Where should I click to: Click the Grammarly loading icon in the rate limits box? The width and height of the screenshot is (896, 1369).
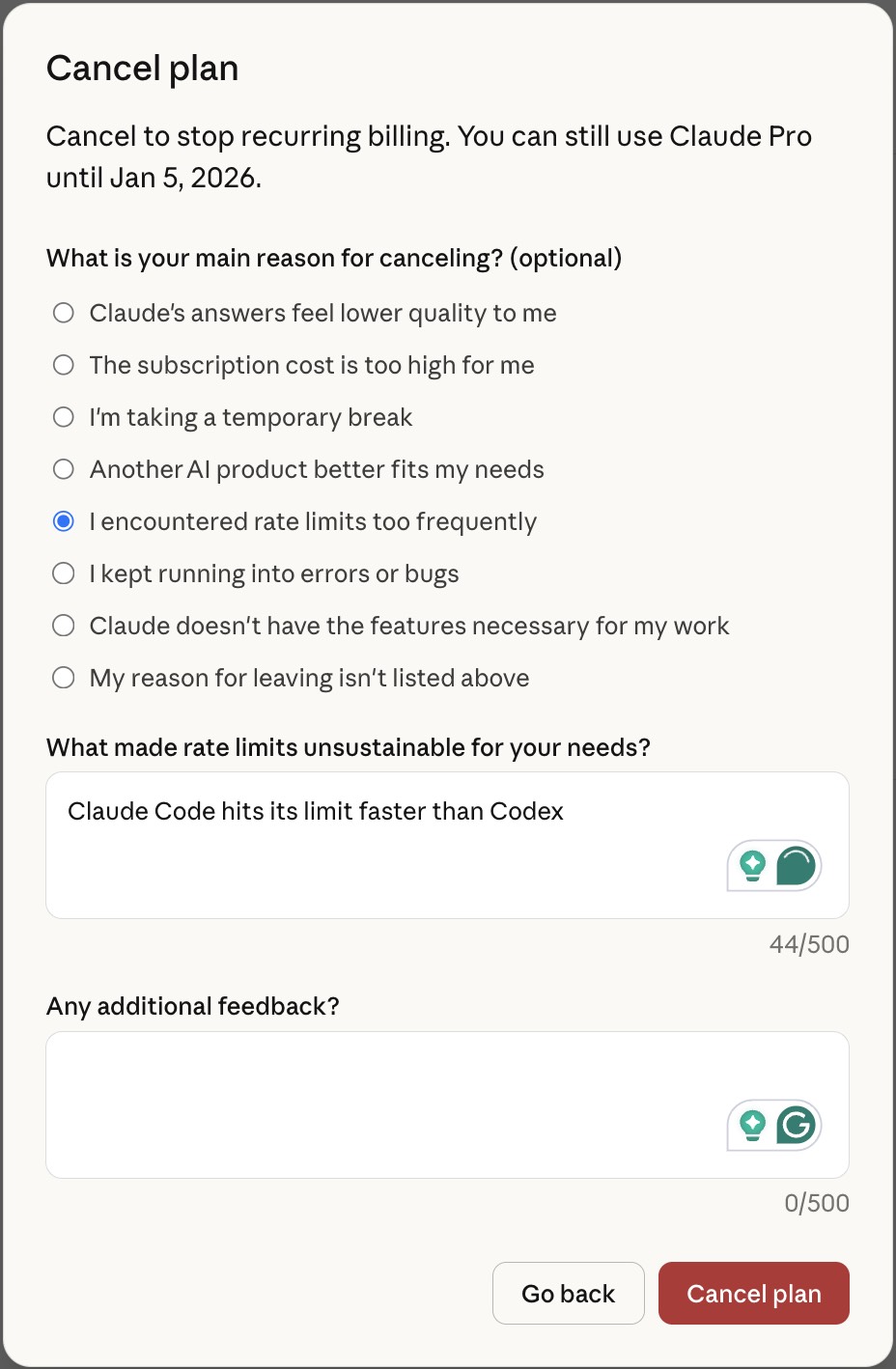796,865
